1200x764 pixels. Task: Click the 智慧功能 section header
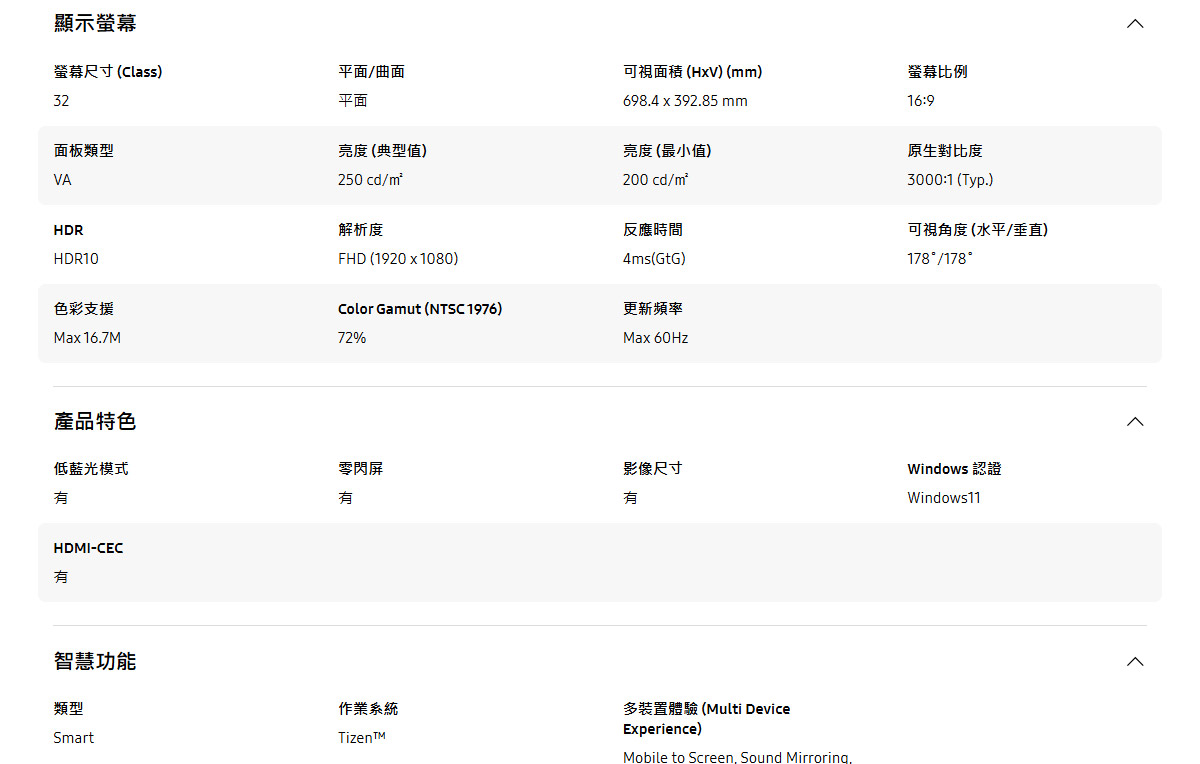[94, 660]
